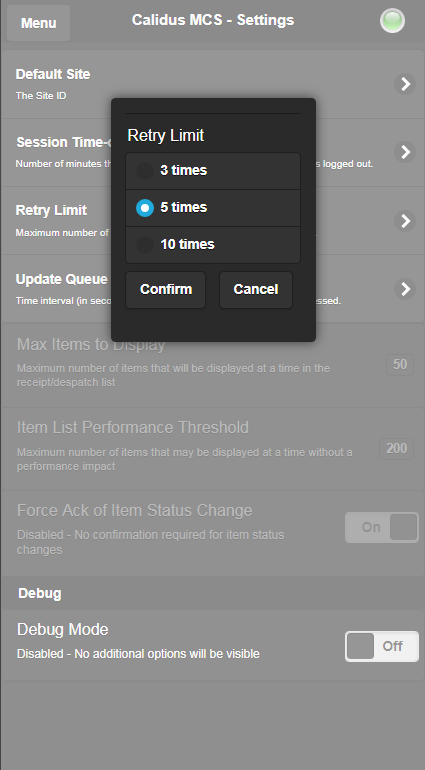425x770 pixels.
Task: Toggle the Debug Mode switch
Action: (x=382, y=646)
